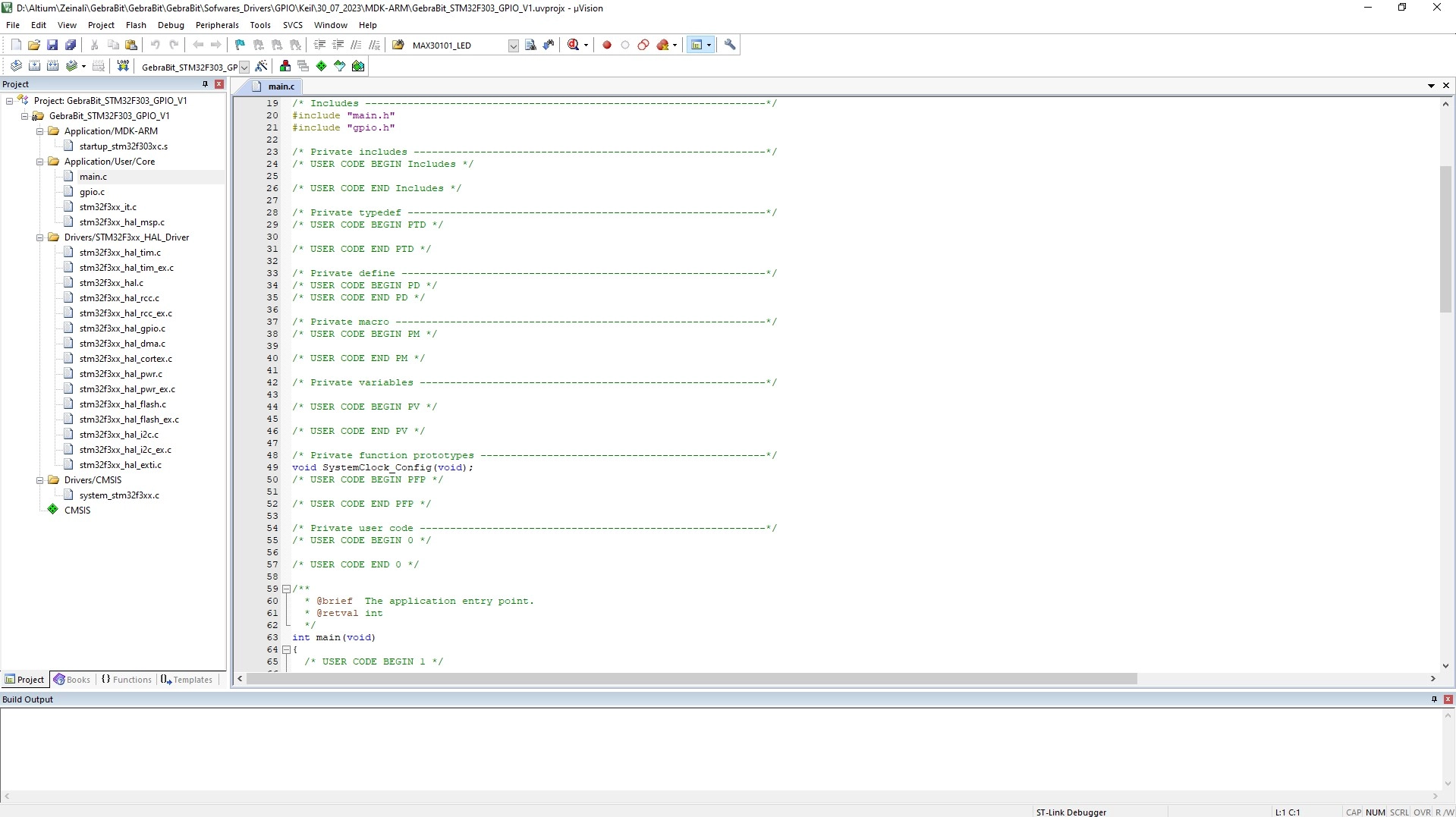Enable or disable breakpoint using hollow circle icon

pos(625,45)
